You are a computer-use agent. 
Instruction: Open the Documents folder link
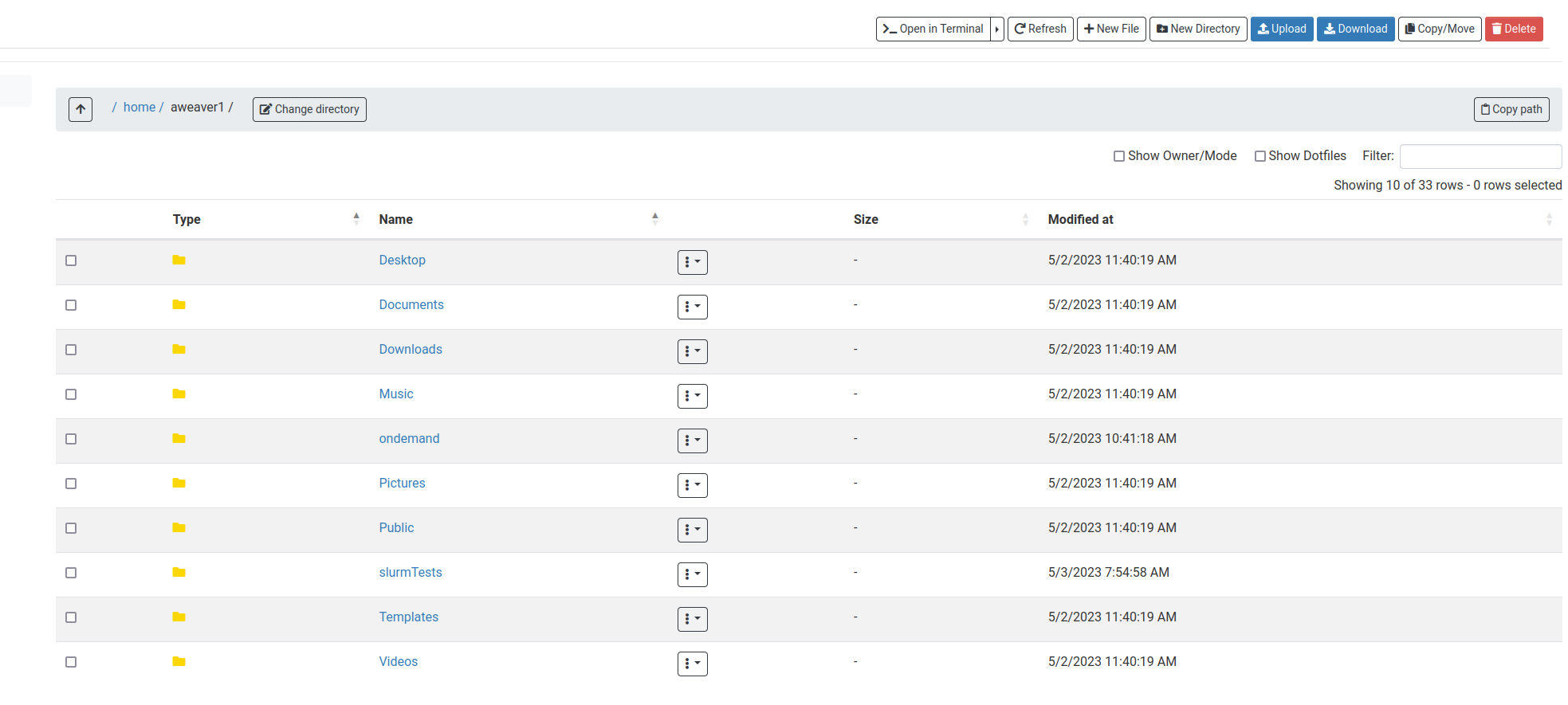point(411,304)
